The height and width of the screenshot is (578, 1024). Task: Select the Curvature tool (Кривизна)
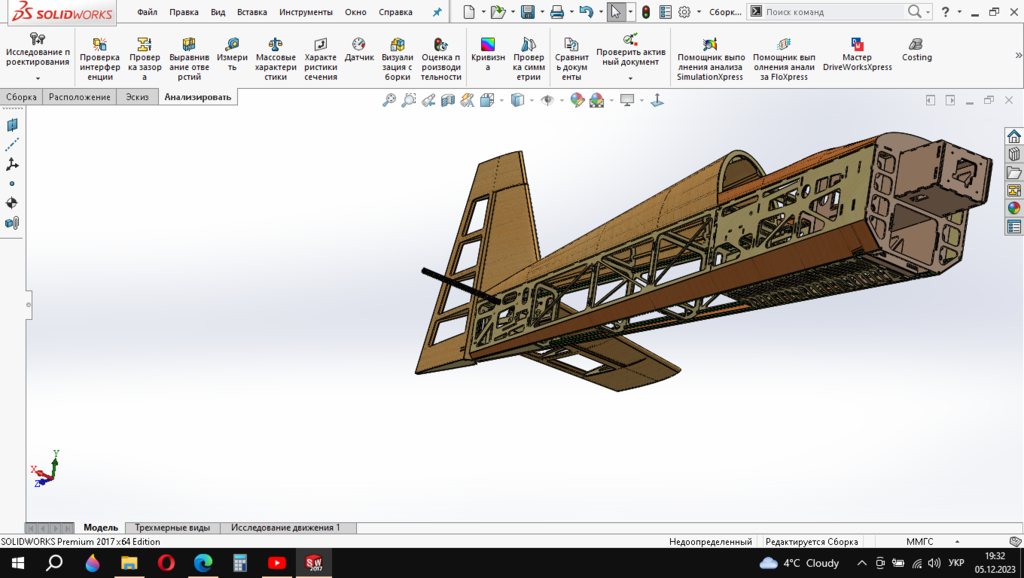tap(487, 57)
